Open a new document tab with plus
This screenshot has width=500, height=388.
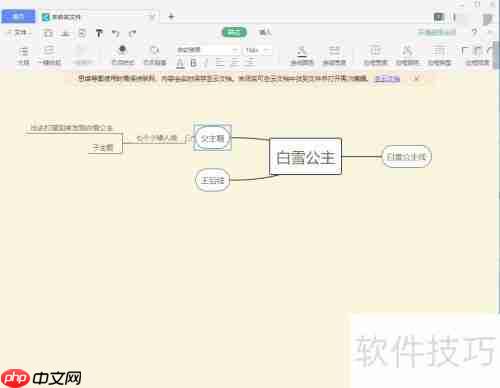pyautogui.click(x=171, y=16)
